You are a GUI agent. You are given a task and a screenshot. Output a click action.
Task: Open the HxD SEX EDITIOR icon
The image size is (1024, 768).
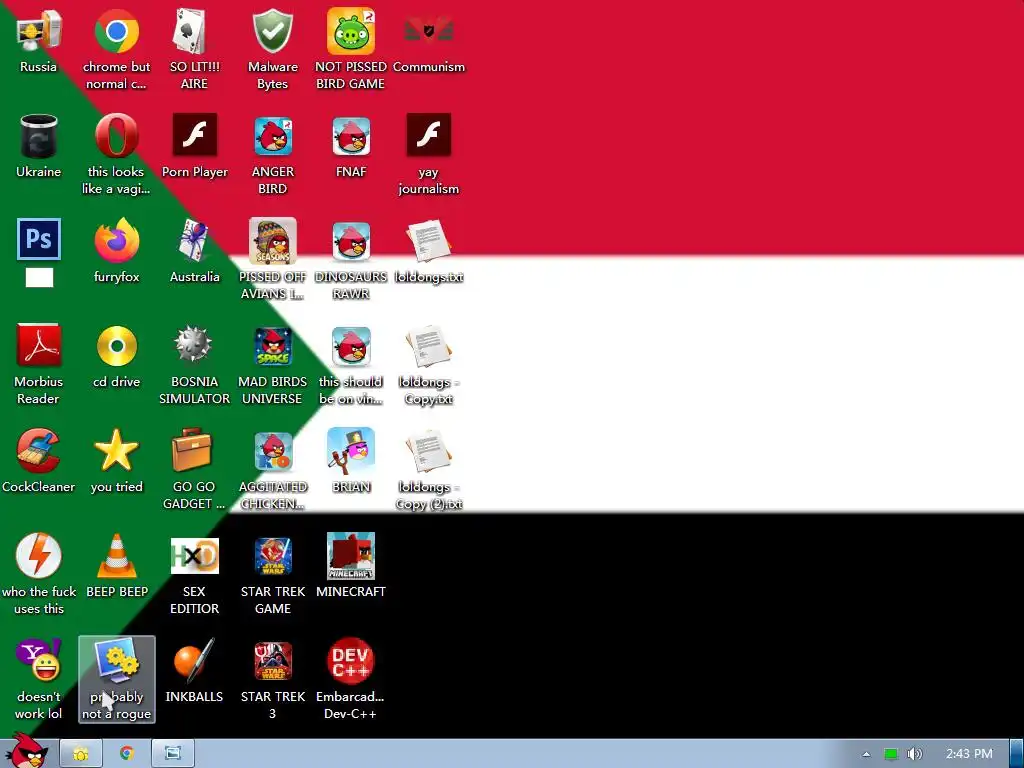tap(194, 556)
